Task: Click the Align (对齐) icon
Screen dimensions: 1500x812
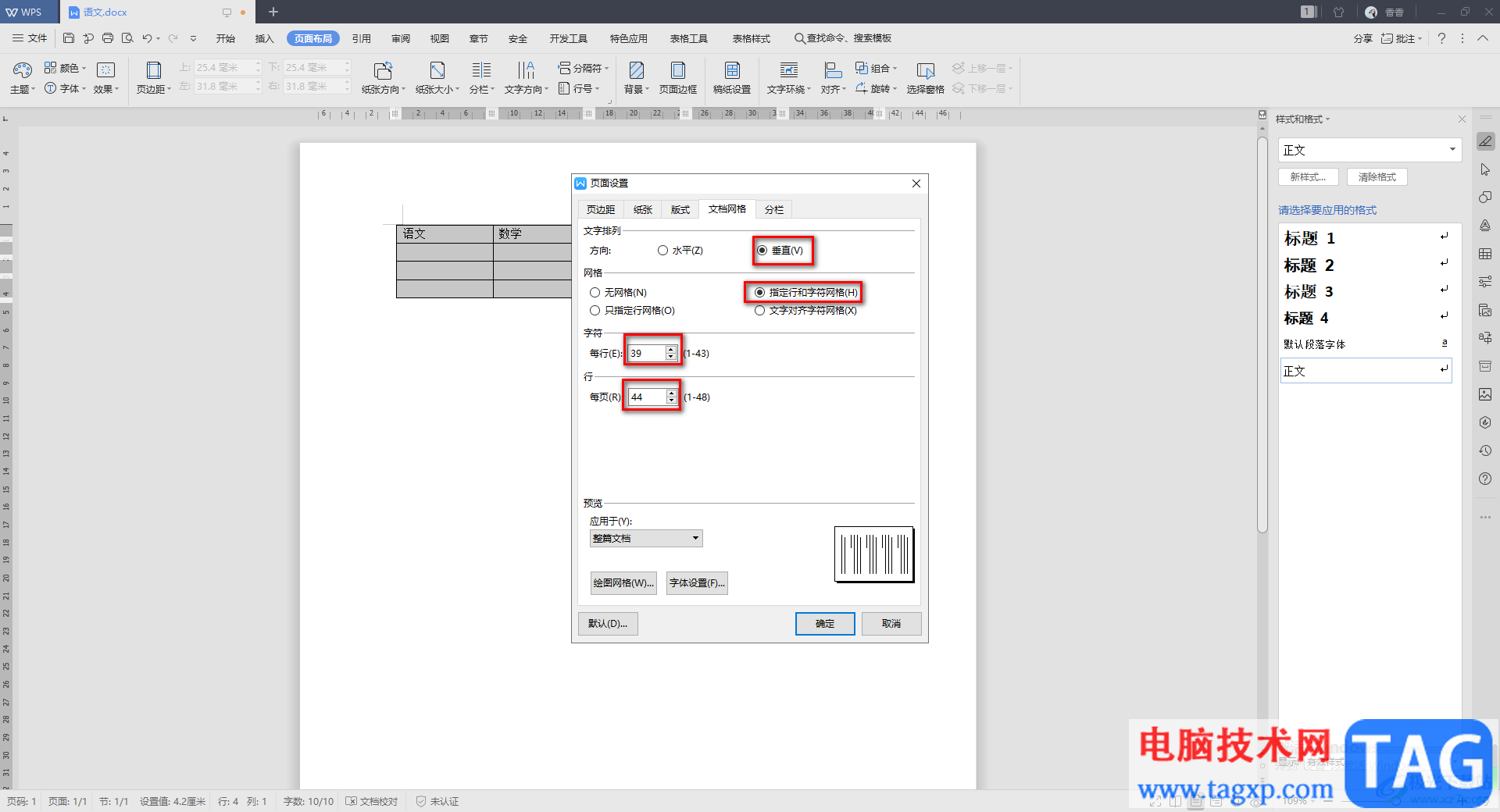Action: (x=833, y=70)
